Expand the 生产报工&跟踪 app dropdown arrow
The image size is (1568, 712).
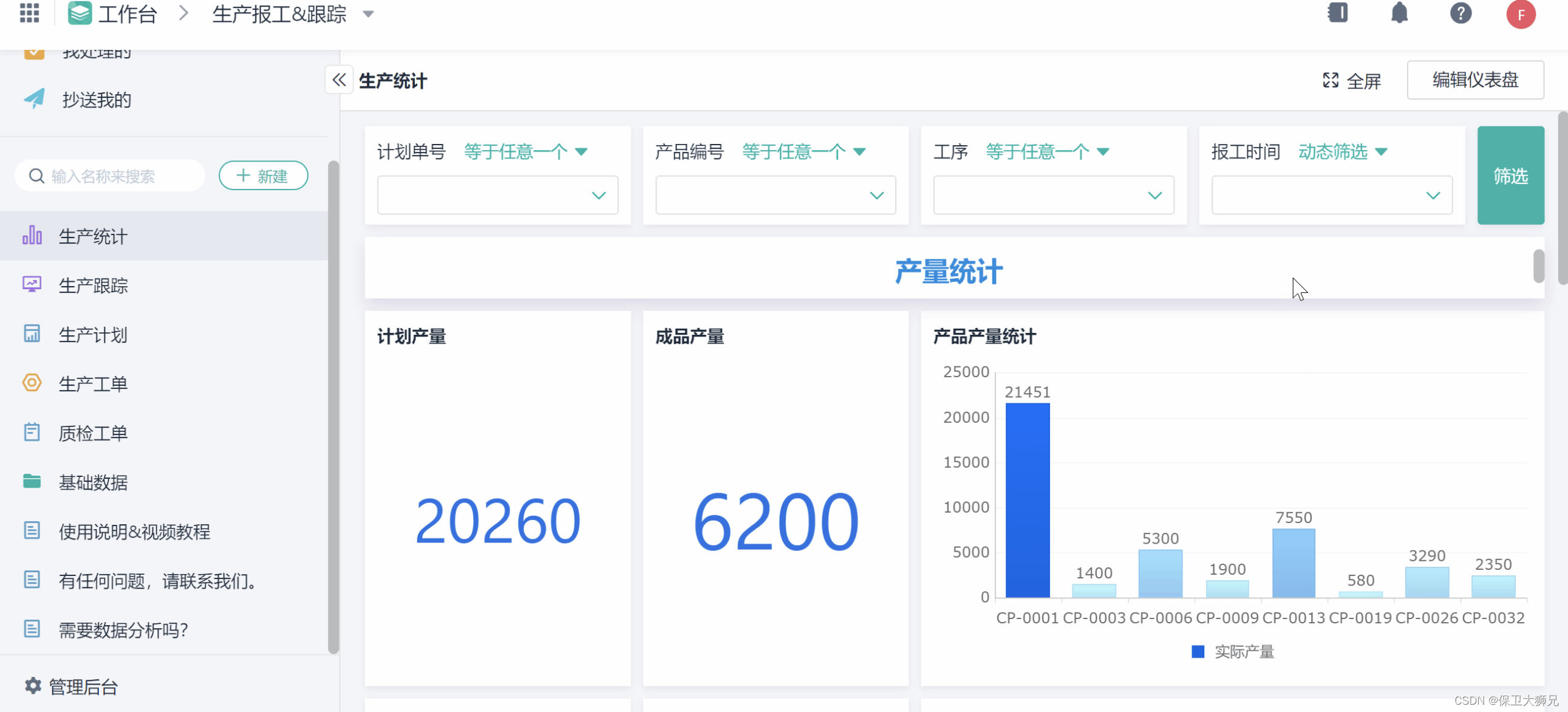coord(367,14)
